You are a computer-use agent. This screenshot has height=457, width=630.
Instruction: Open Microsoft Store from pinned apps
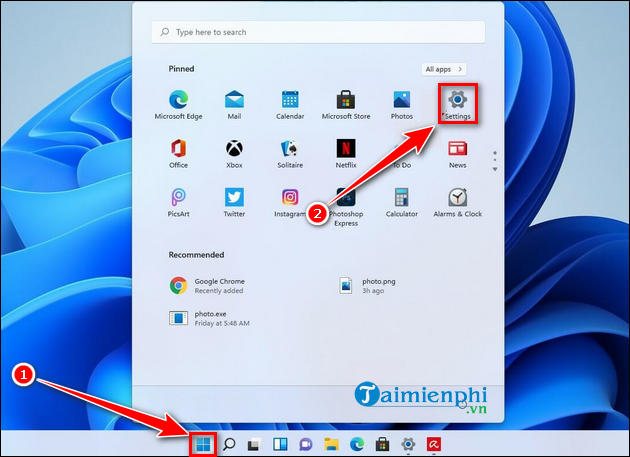tap(346, 105)
